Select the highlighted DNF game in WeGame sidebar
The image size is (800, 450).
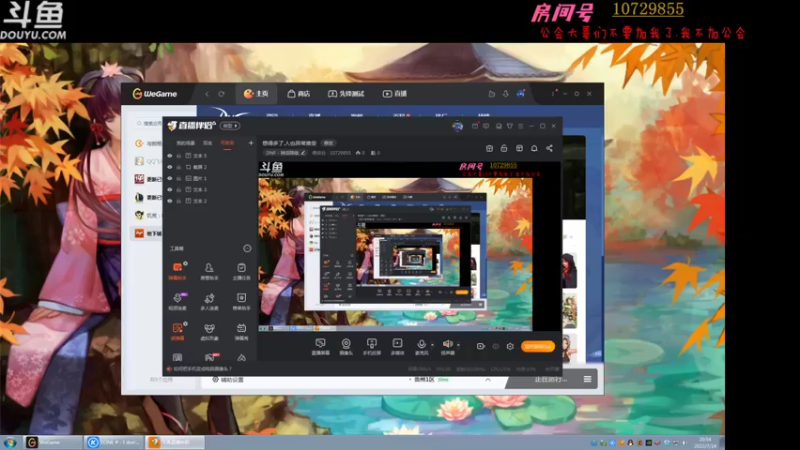click(147, 233)
